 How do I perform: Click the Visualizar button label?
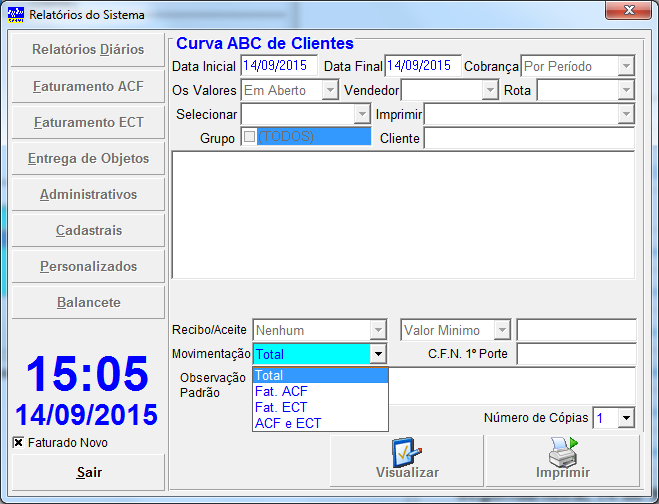(407, 472)
